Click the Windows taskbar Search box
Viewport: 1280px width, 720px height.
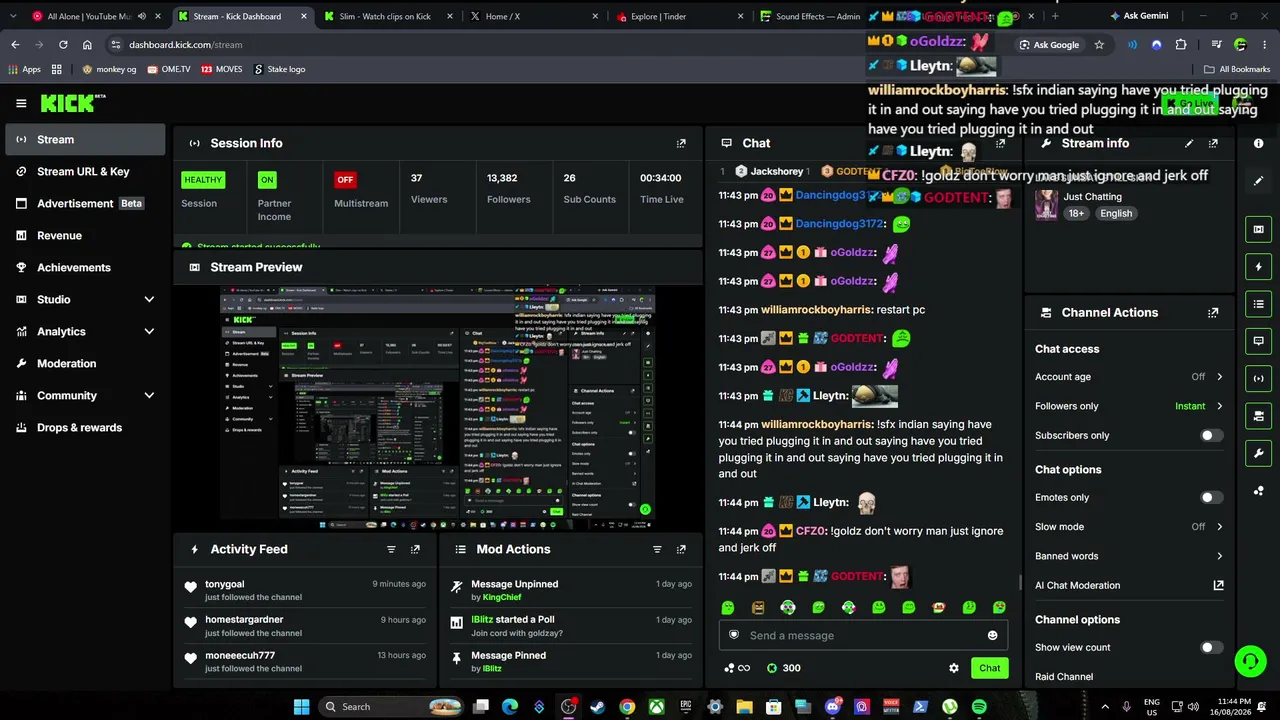pyautogui.click(x=392, y=707)
